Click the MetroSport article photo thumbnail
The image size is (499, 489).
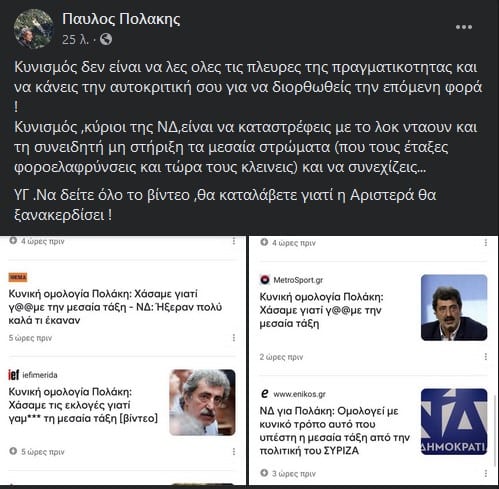(x=454, y=307)
